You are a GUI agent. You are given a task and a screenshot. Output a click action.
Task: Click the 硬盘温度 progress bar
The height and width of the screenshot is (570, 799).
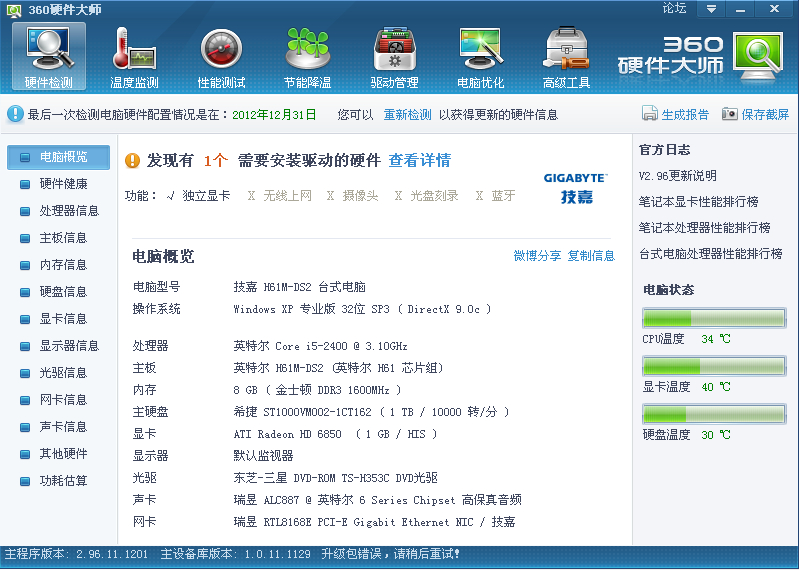coord(714,414)
